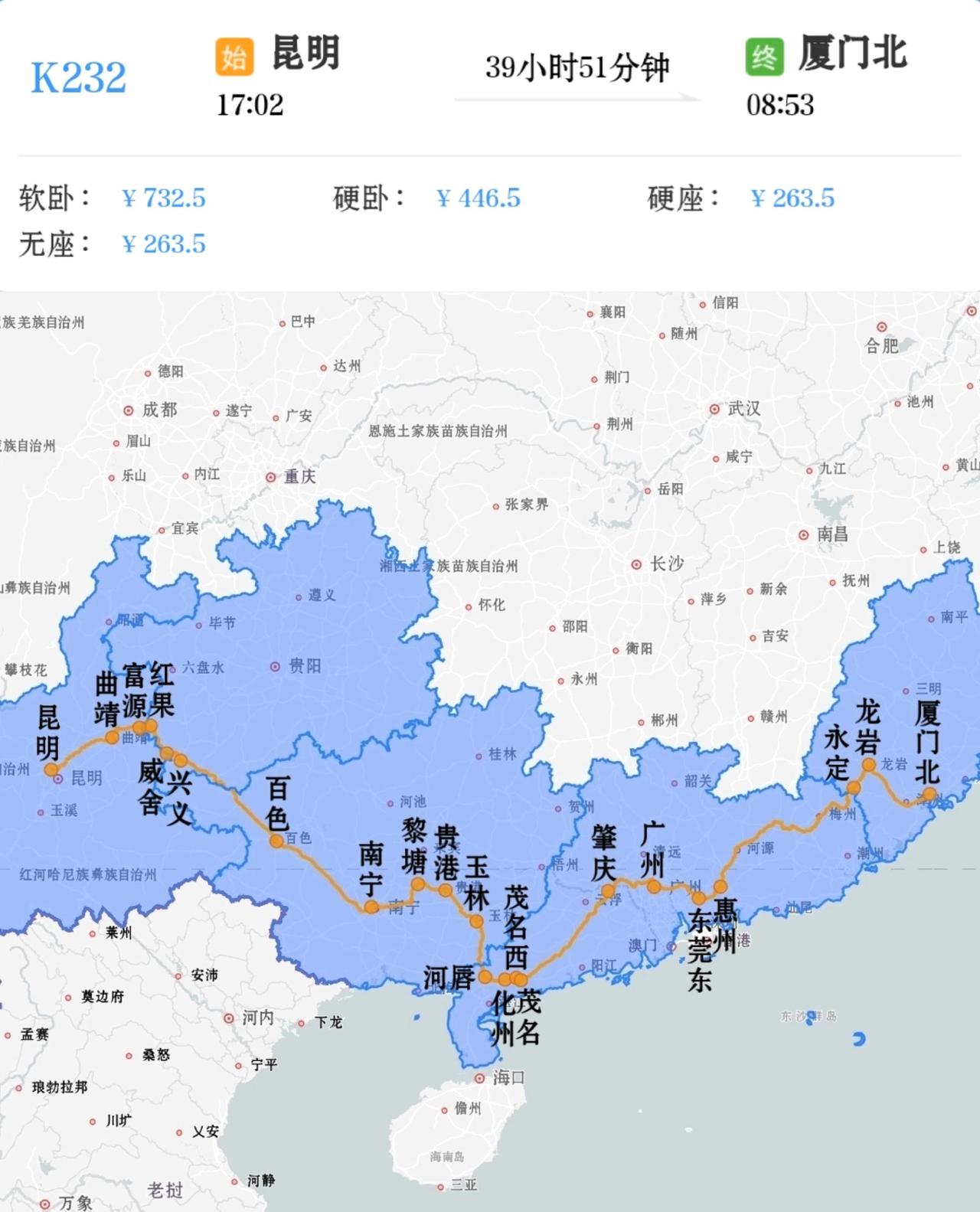The width and height of the screenshot is (980, 1212).
Task: Click the 南昌 city label on map
Action: point(832,534)
